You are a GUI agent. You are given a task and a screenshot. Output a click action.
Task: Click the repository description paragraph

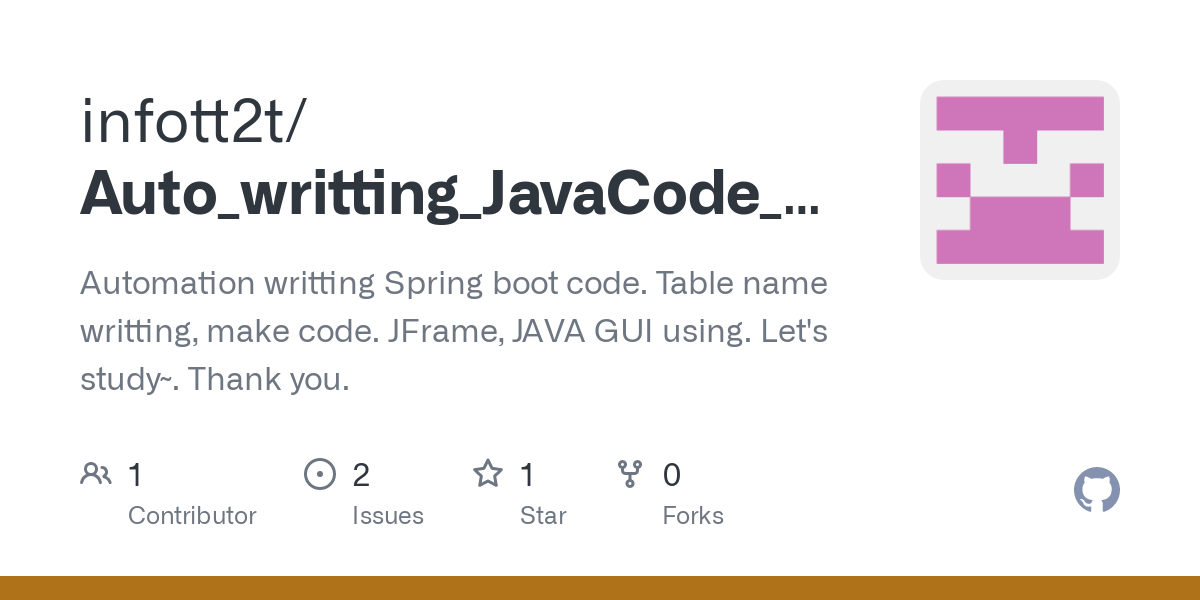tap(453, 331)
